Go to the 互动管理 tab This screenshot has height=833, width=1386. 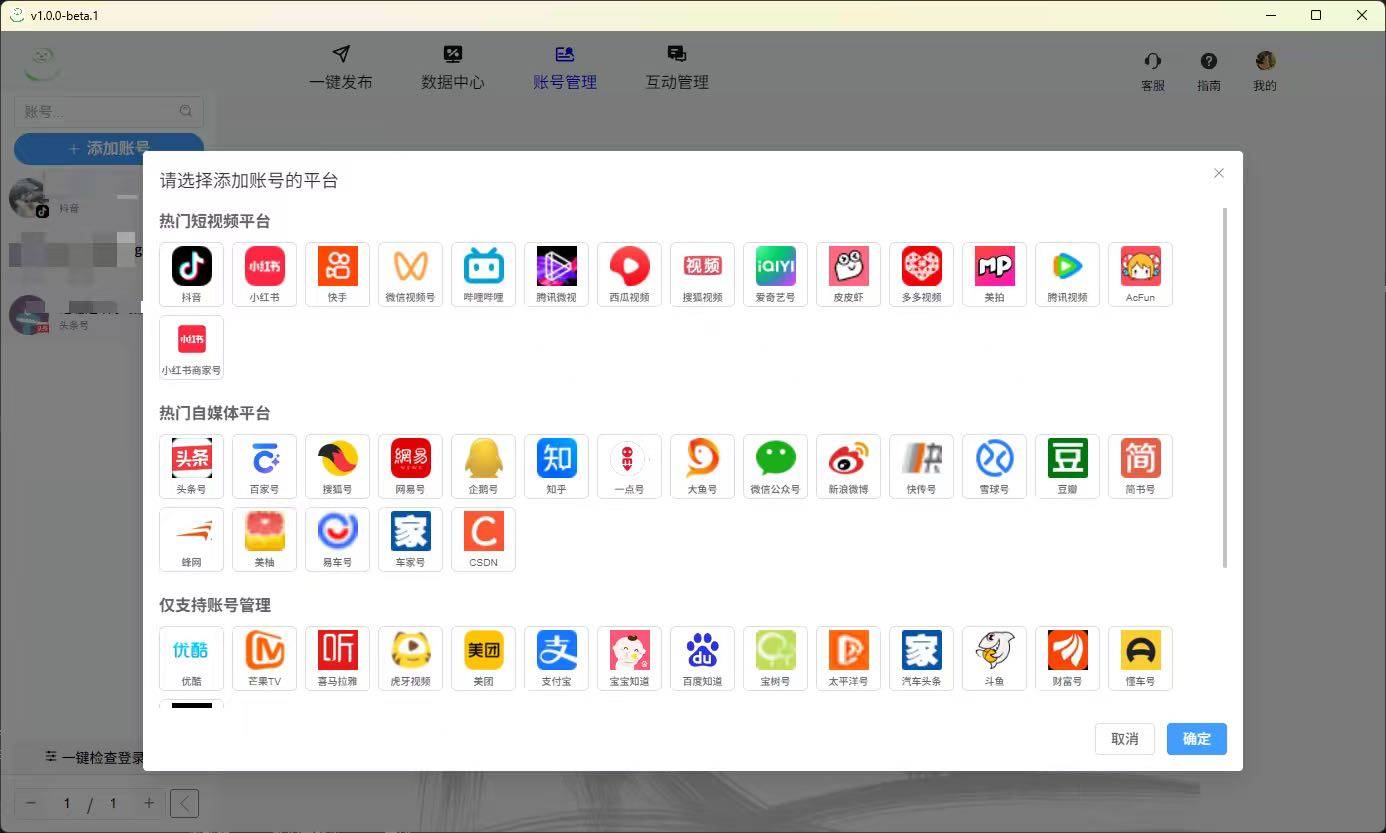click(677, 68)
